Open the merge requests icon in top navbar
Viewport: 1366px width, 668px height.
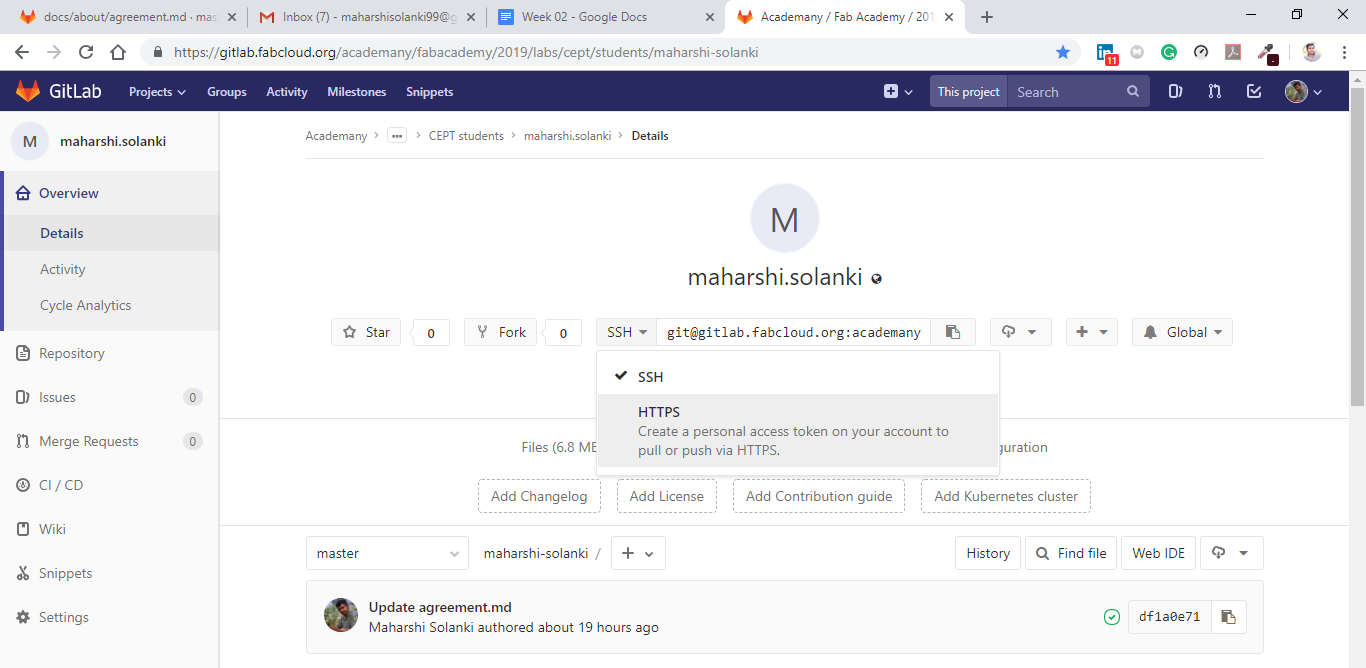1214,91
